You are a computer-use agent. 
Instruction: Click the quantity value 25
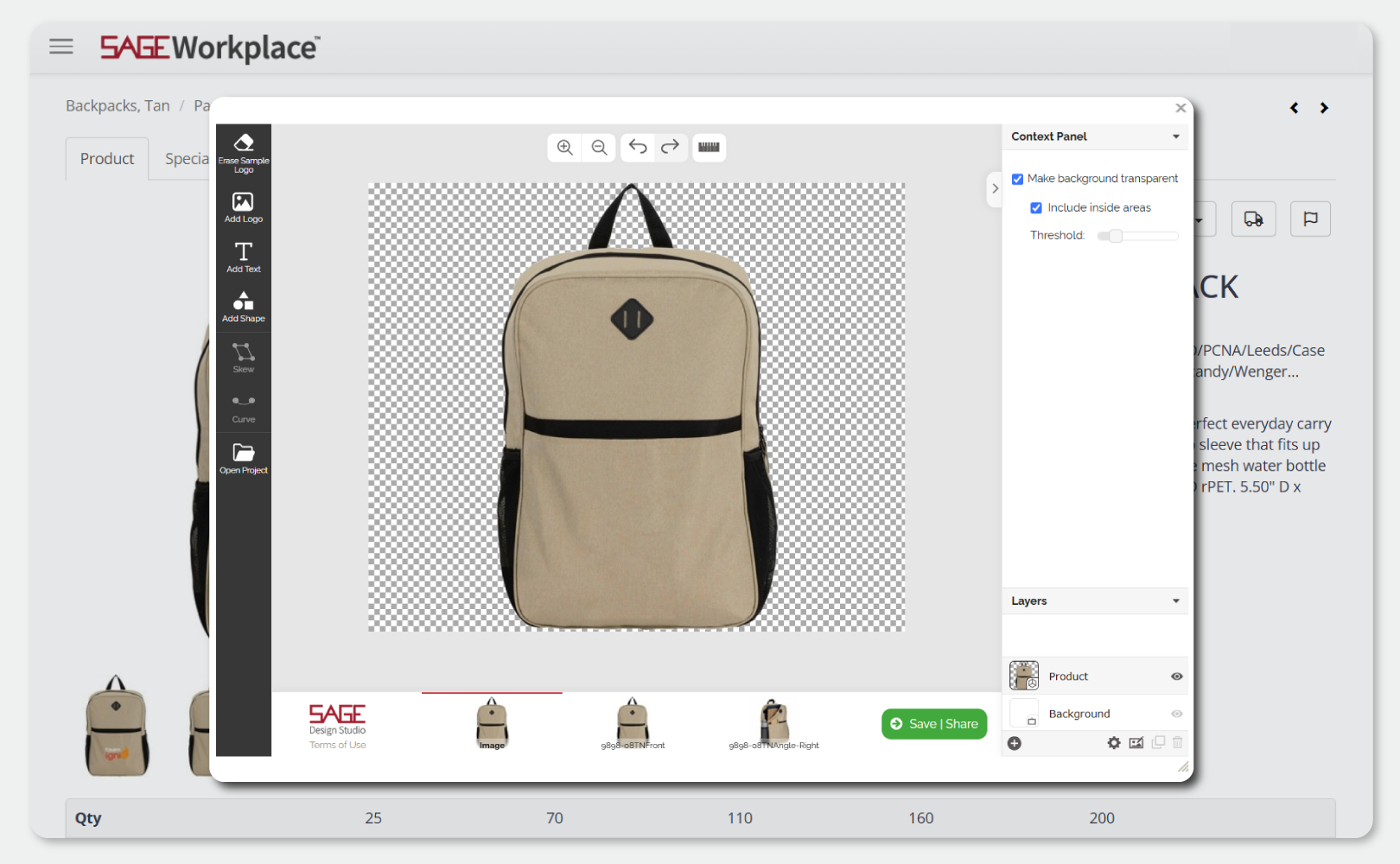tap(373, 818)
